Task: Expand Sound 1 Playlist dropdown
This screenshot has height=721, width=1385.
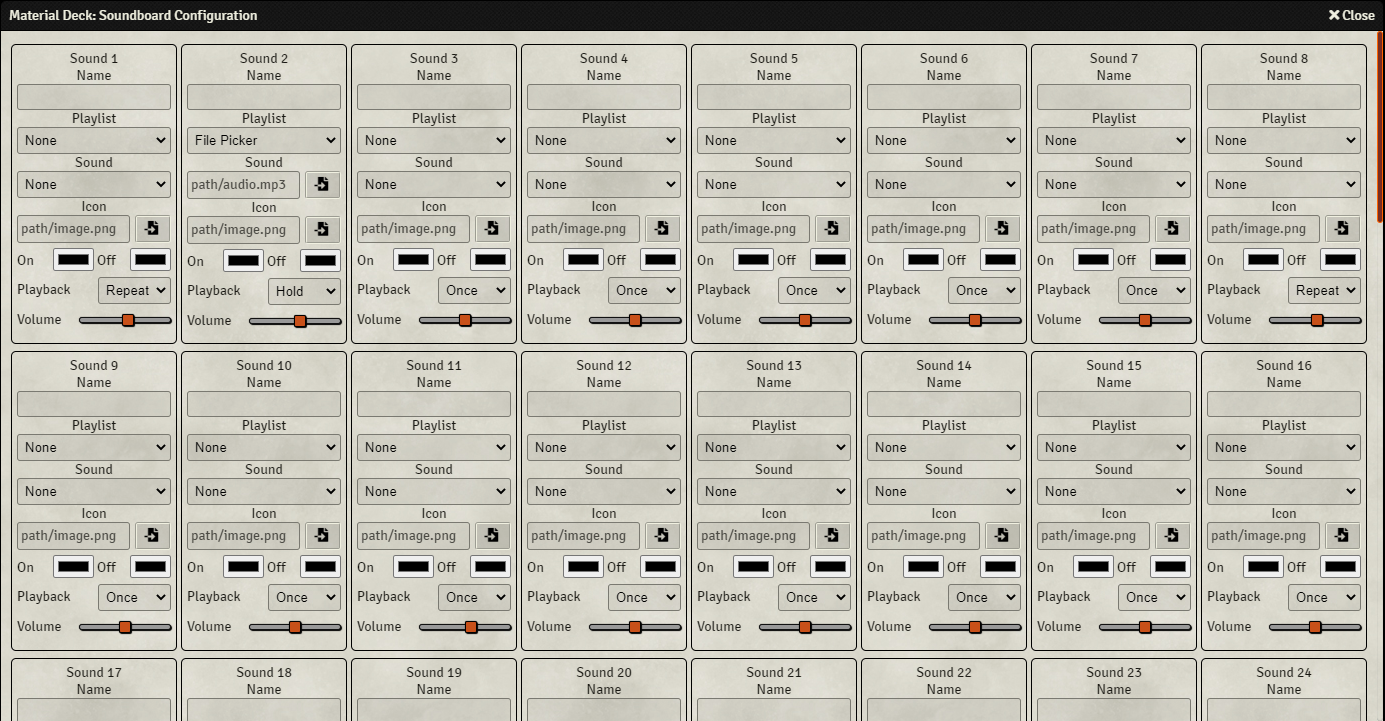Action: [94, 141]
